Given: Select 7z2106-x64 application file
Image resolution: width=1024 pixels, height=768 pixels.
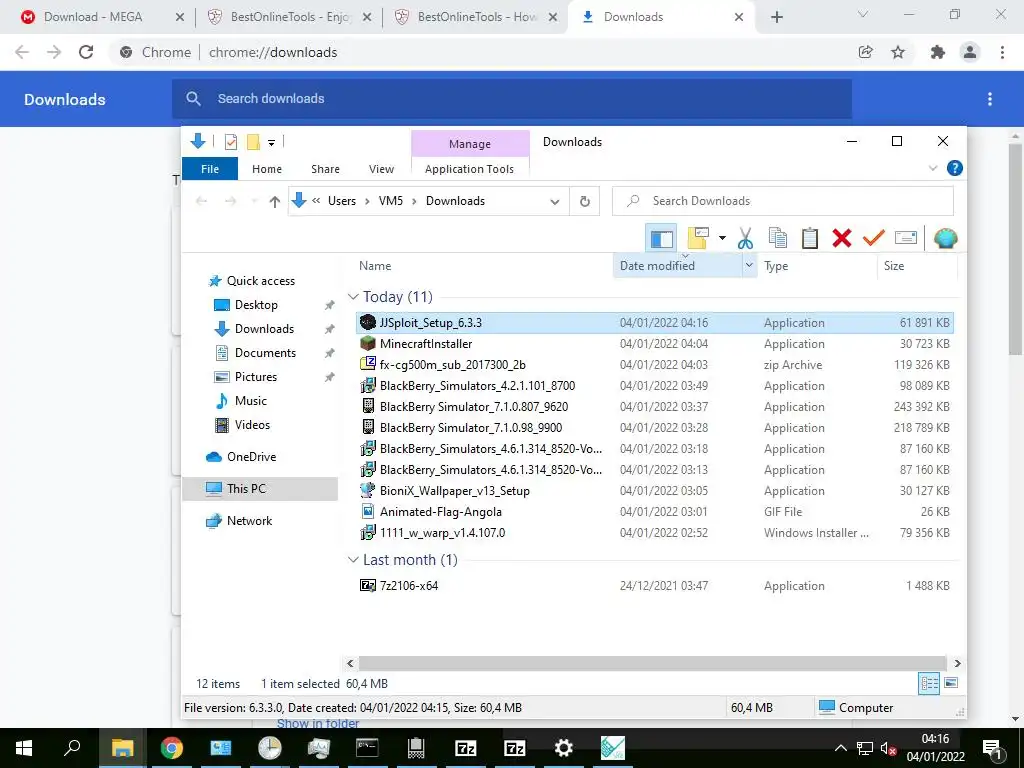Looking at the screenshot, I should click(654, 585).
